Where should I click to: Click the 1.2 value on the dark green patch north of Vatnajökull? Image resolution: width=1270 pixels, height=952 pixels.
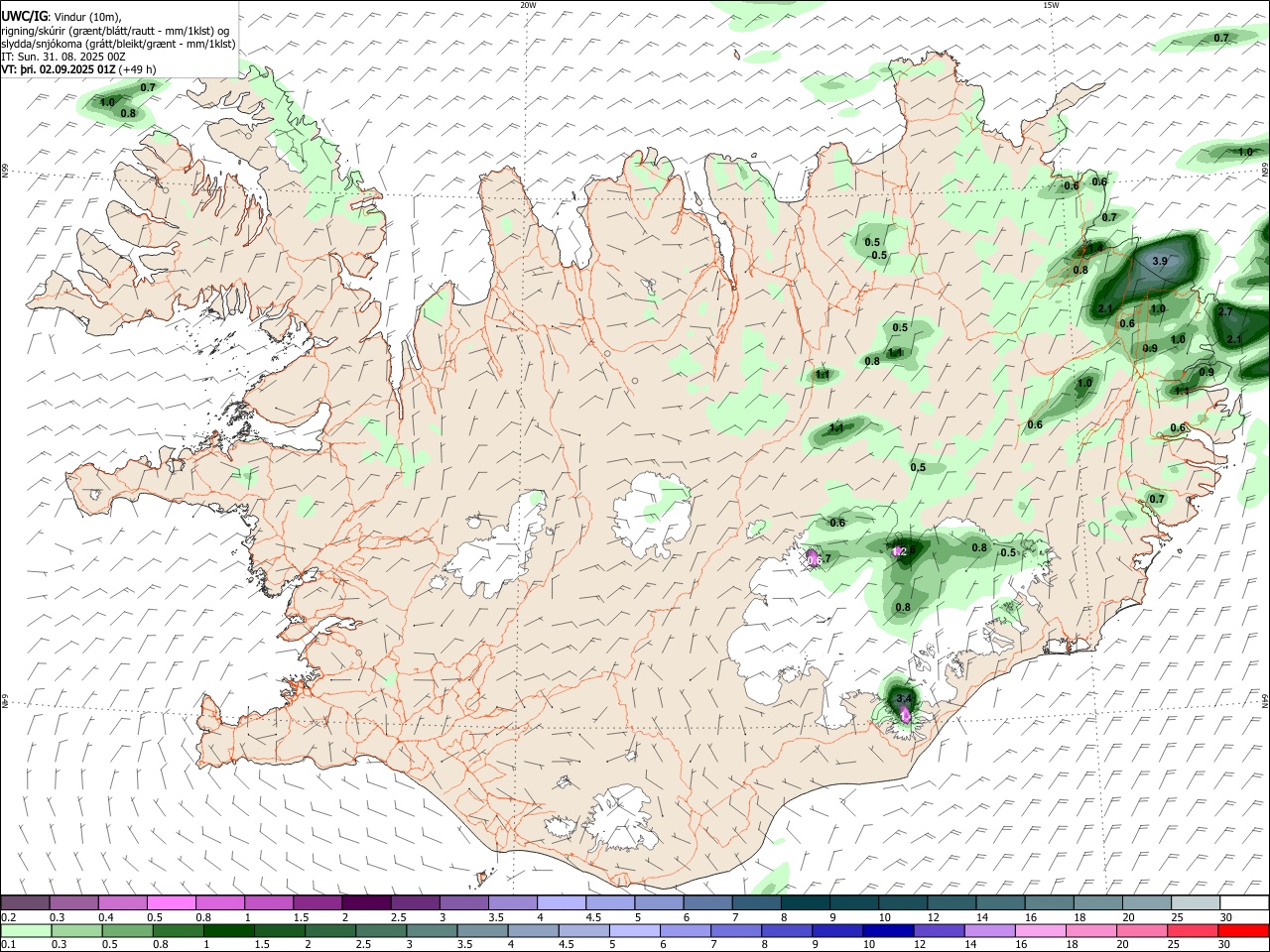click(x=900, y=551)
